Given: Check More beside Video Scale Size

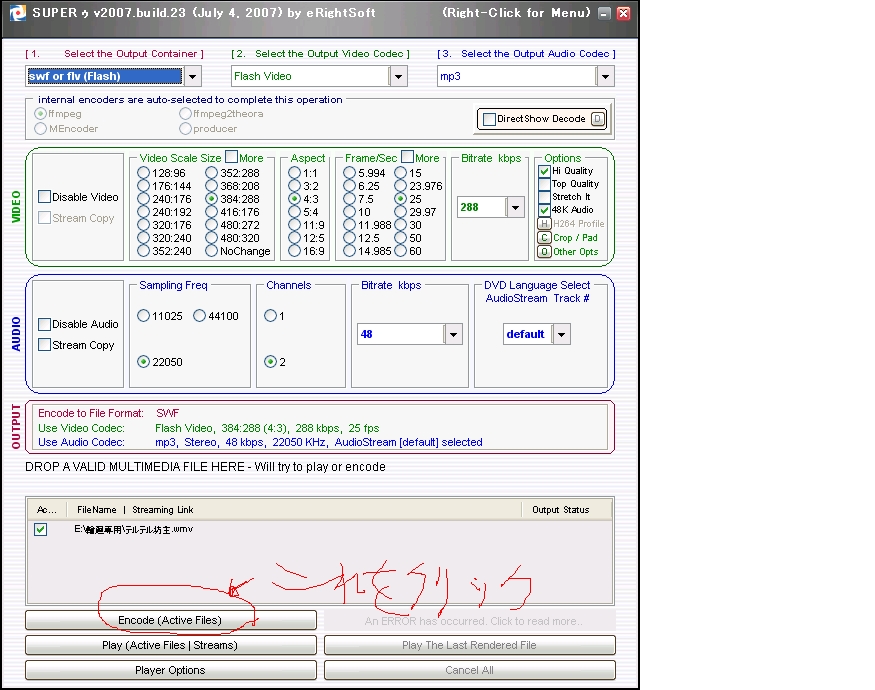Looking at the screenshot, I should click(232, 157).
